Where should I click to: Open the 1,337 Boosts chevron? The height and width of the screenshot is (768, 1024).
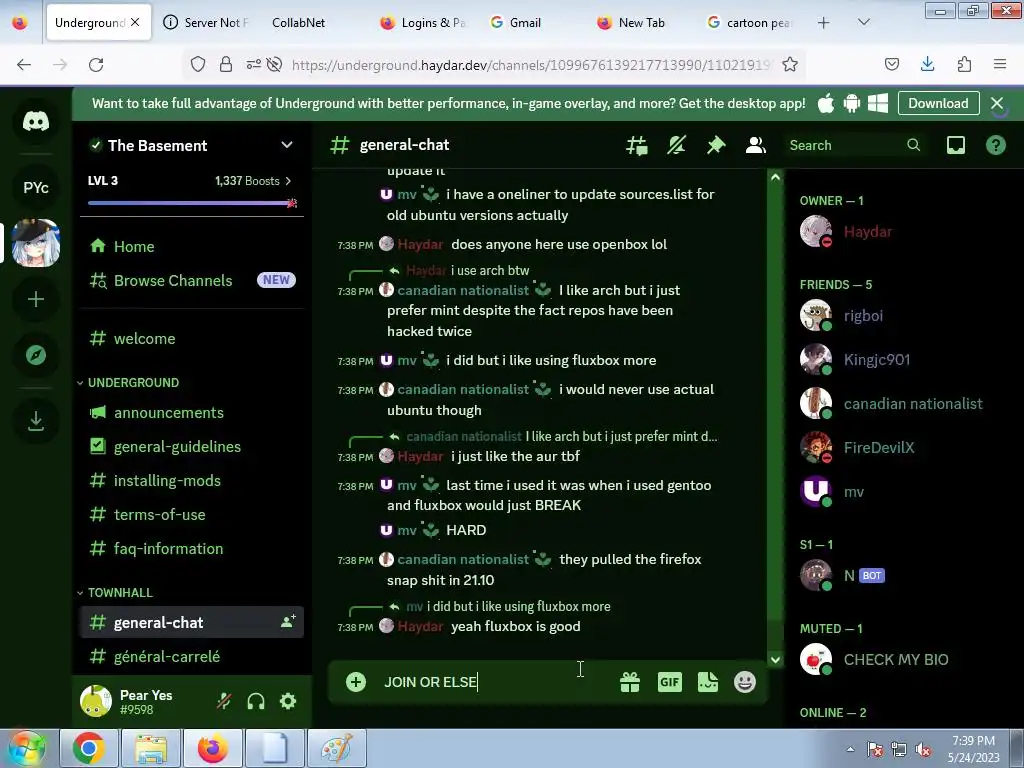pos(288,181)
